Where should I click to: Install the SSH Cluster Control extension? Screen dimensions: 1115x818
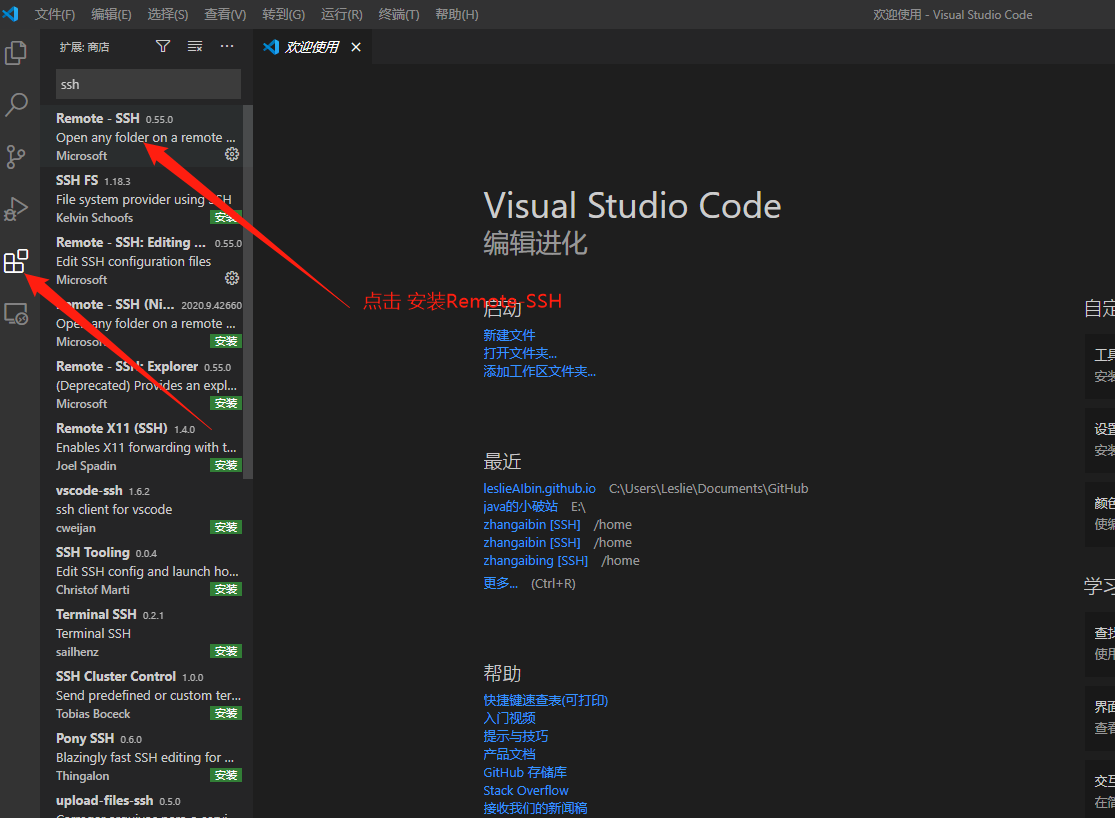[226, 712]
